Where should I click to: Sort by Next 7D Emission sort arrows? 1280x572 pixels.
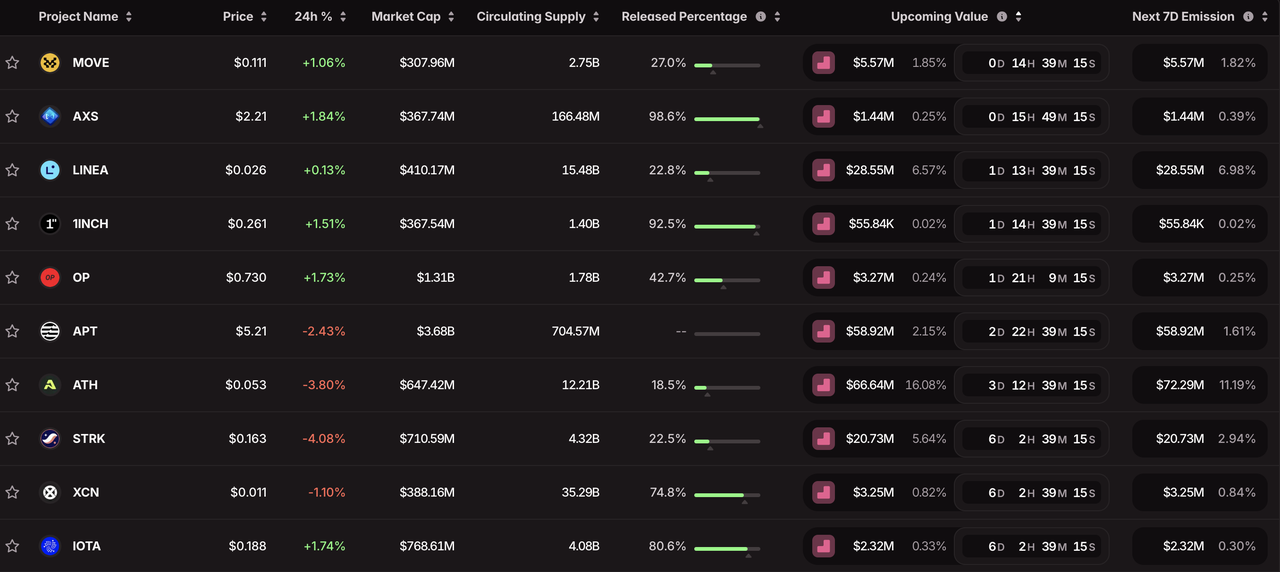1263,17
